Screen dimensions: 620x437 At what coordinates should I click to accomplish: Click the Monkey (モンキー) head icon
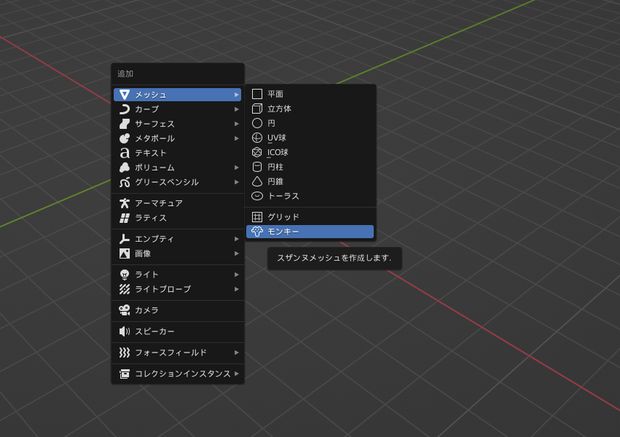[257, 231]
